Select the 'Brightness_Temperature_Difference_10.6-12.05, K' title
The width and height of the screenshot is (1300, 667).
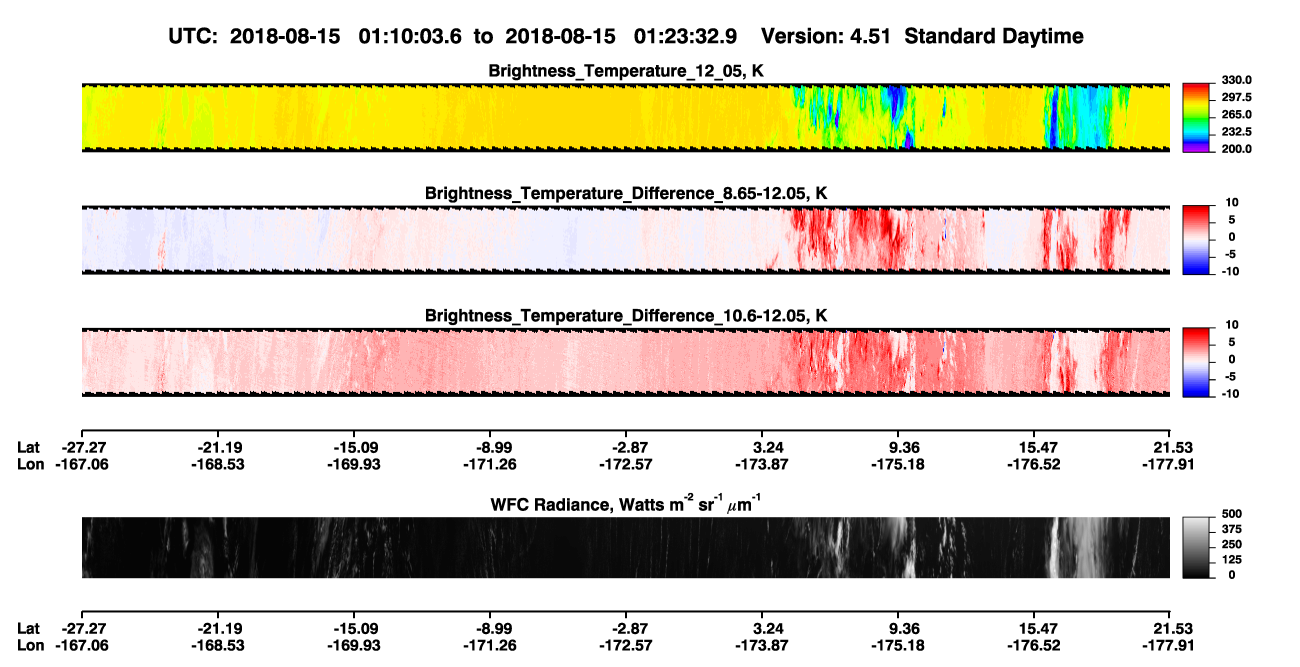coord(625,316)
